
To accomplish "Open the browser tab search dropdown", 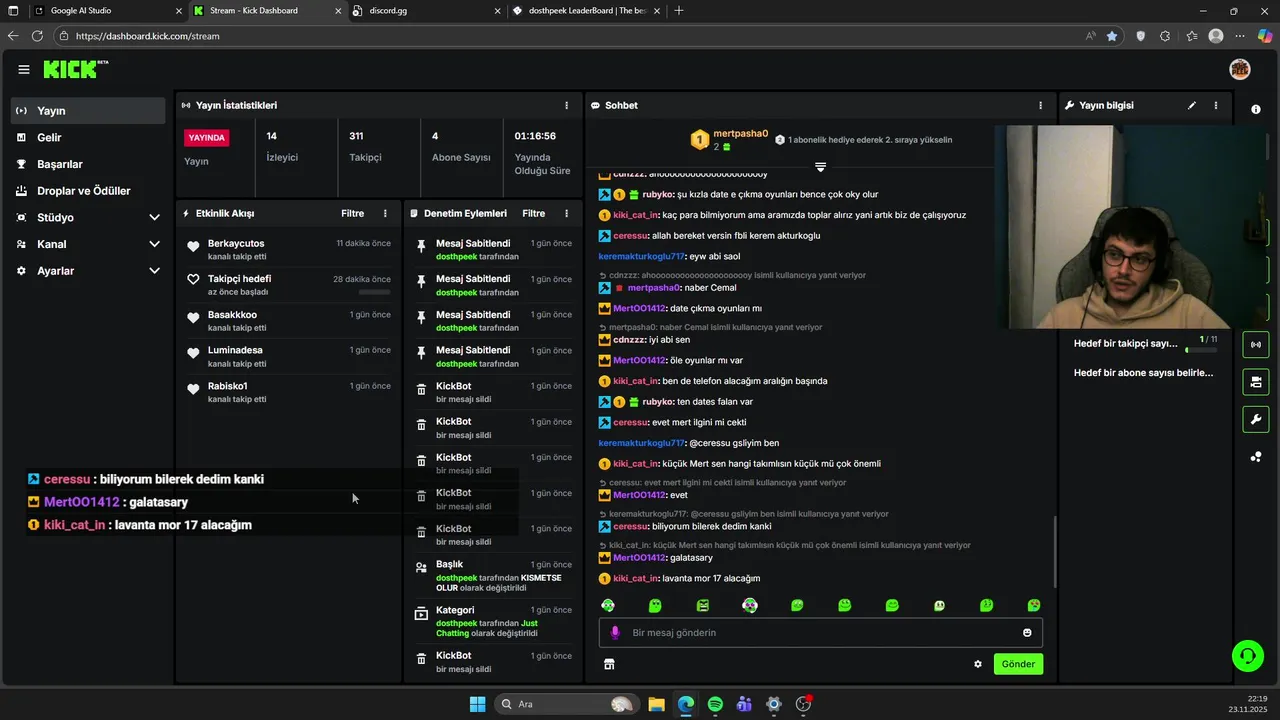I will click(13, 11).
